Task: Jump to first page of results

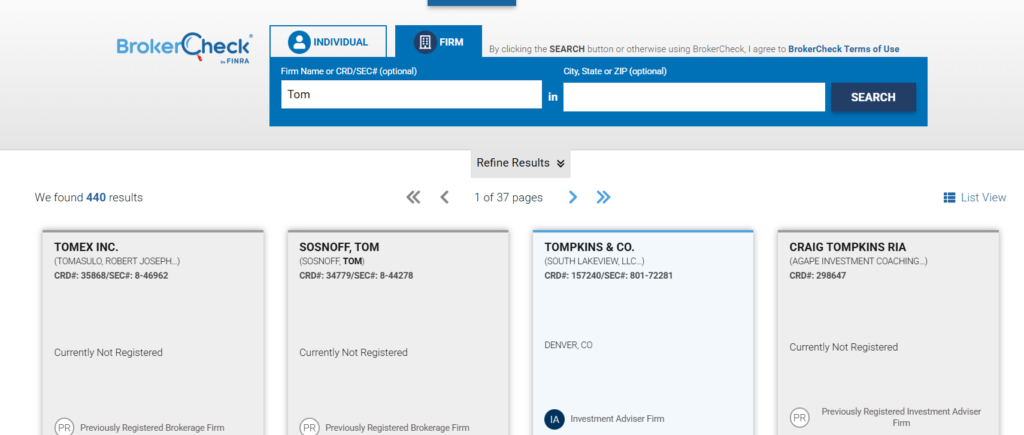Action: click(x=413, y=197)
